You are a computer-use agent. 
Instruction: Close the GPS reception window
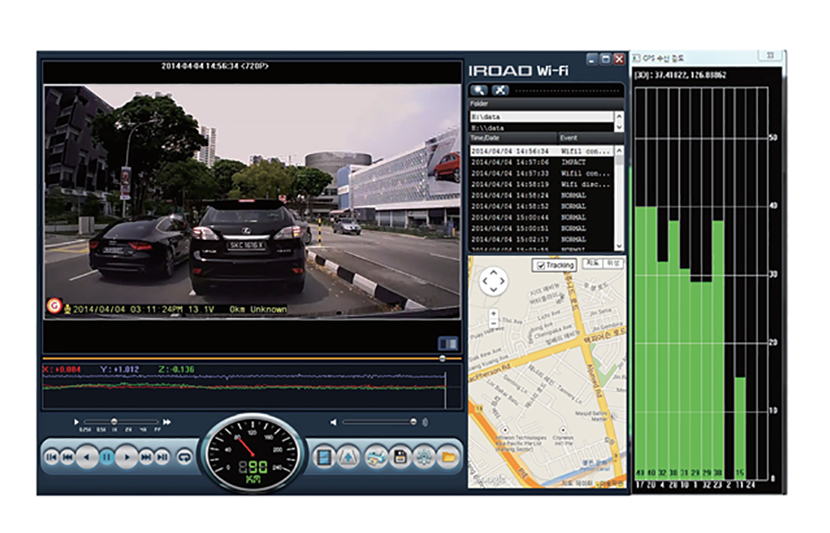770,56
